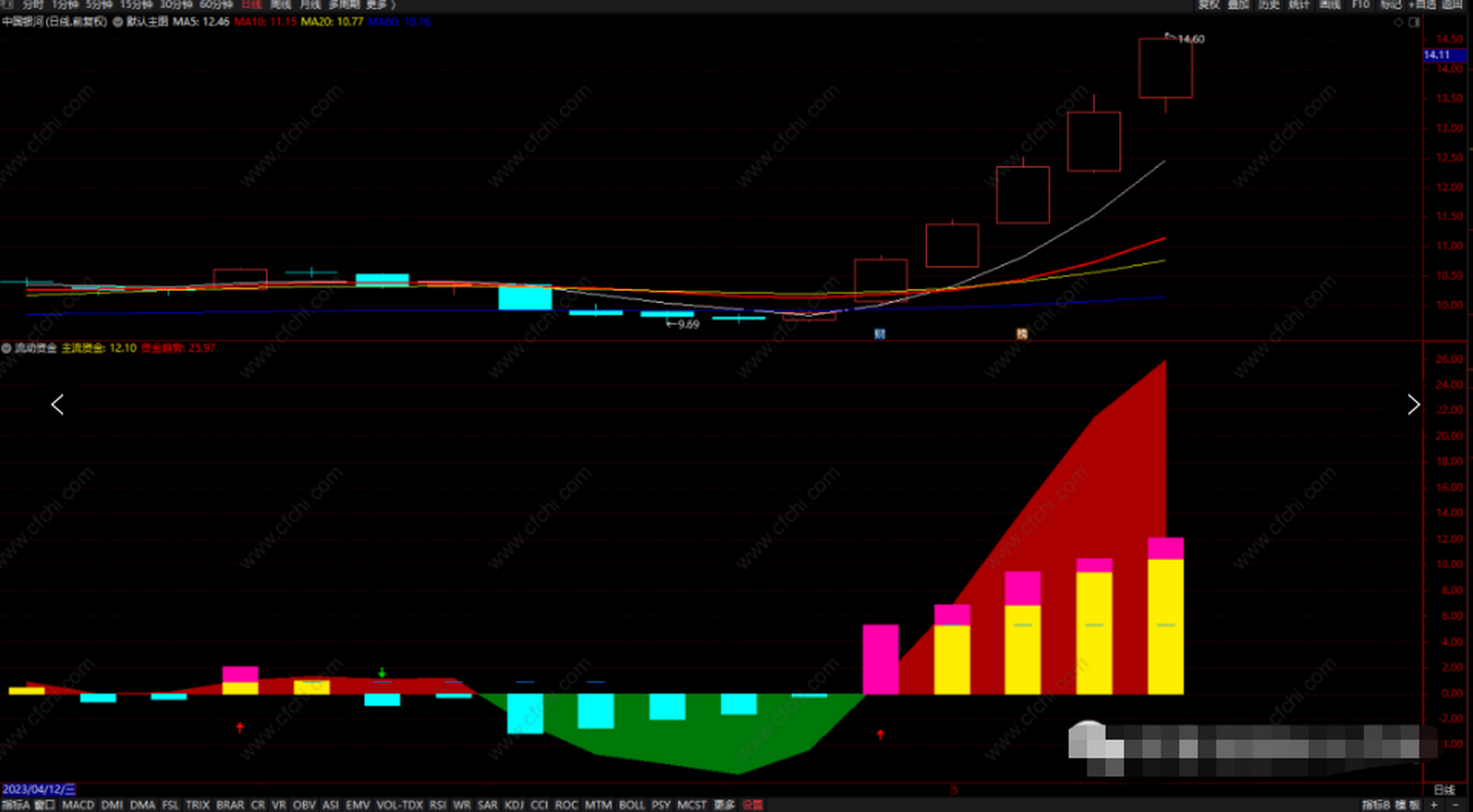Viewport: 1473px width, 812px height.
Task: Open the 更多 indicators list at bottom
Action: [x=724, y=804]
